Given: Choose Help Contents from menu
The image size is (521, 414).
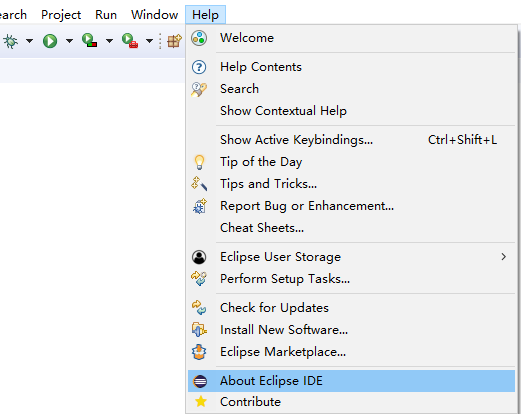Looking at the screenshot, I should pyautogui.click(x=351, y=67).
